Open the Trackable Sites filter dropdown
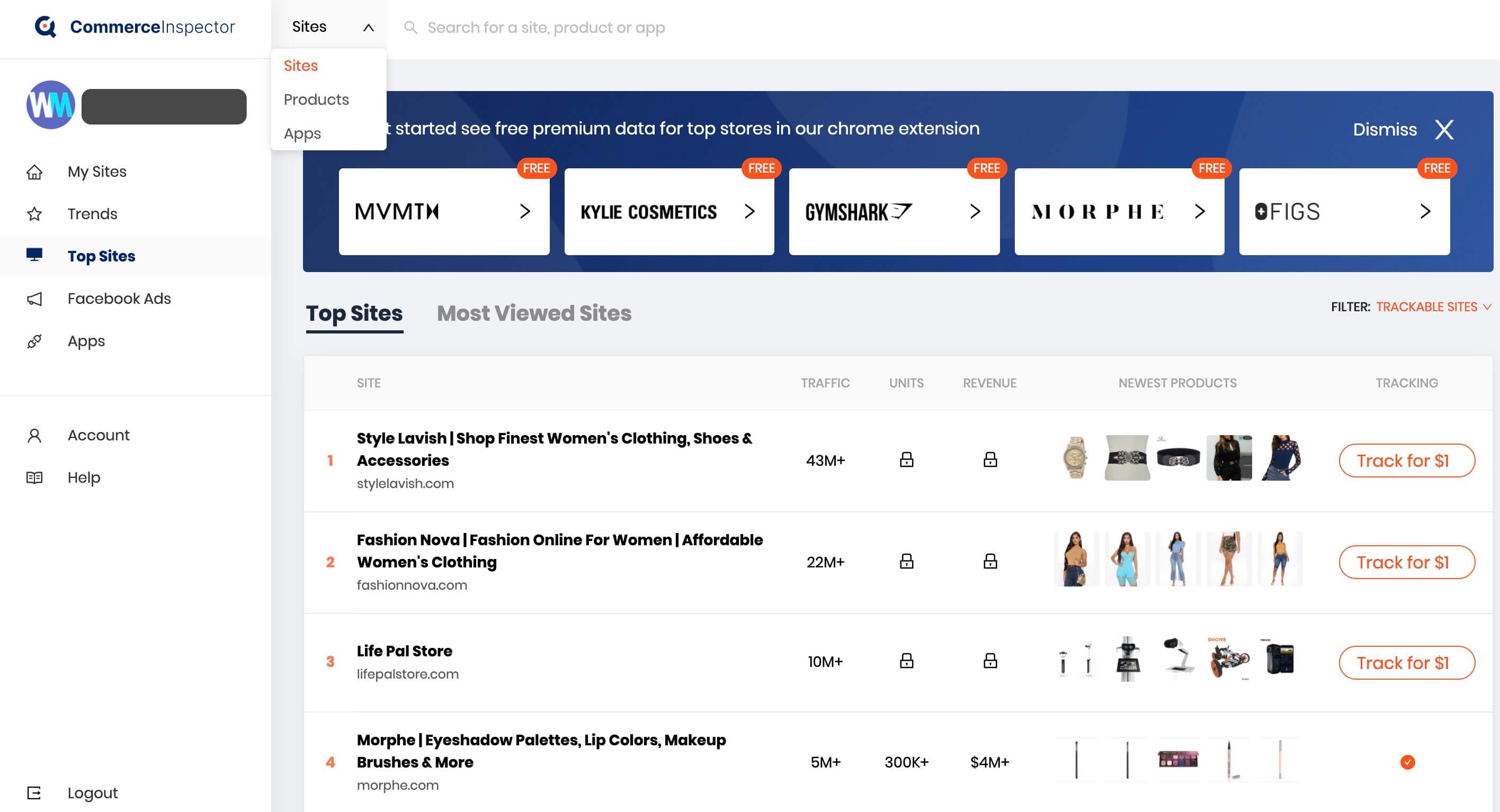 coord(1433,307)
